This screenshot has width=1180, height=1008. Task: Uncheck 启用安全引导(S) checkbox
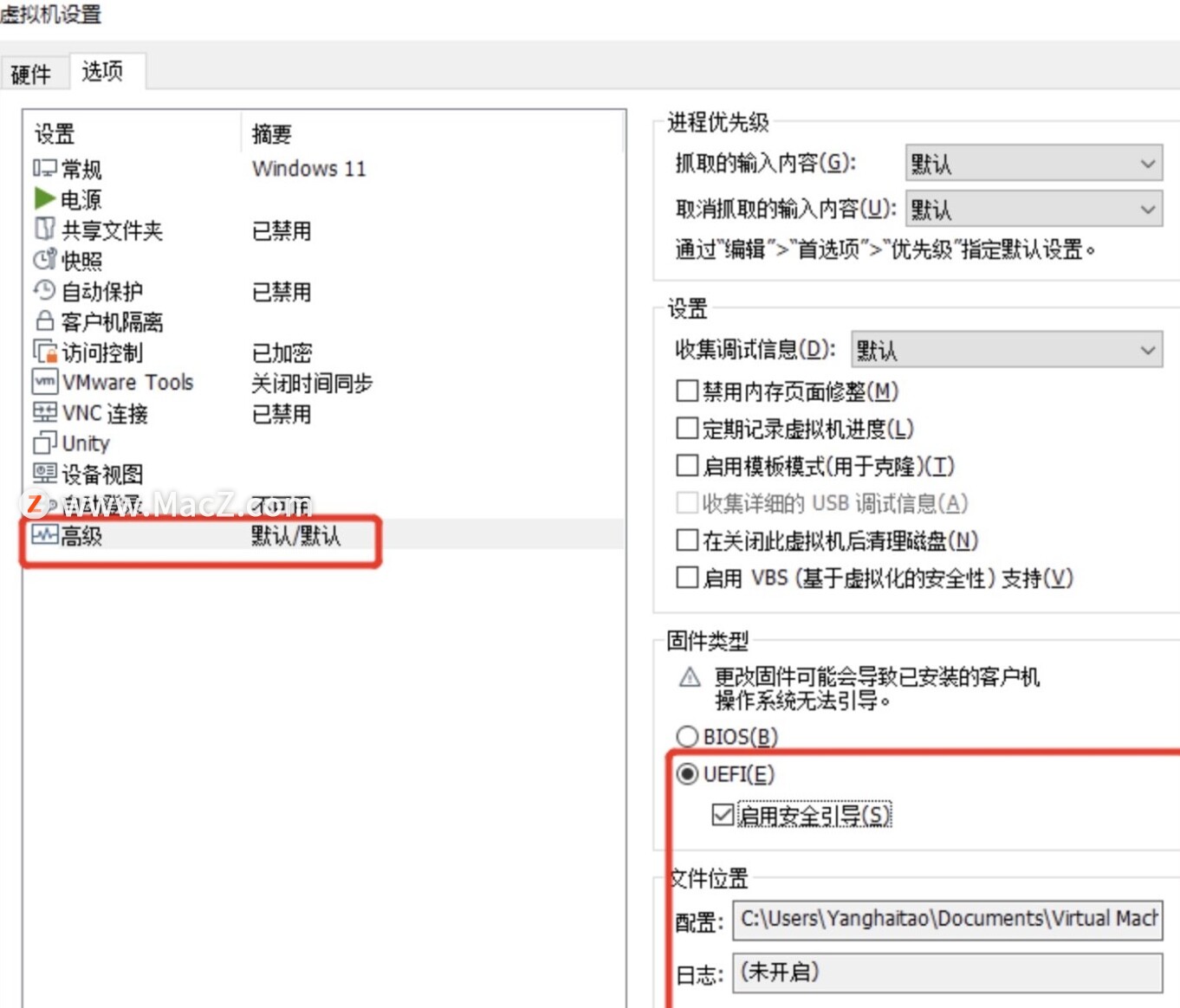[723, 815]
